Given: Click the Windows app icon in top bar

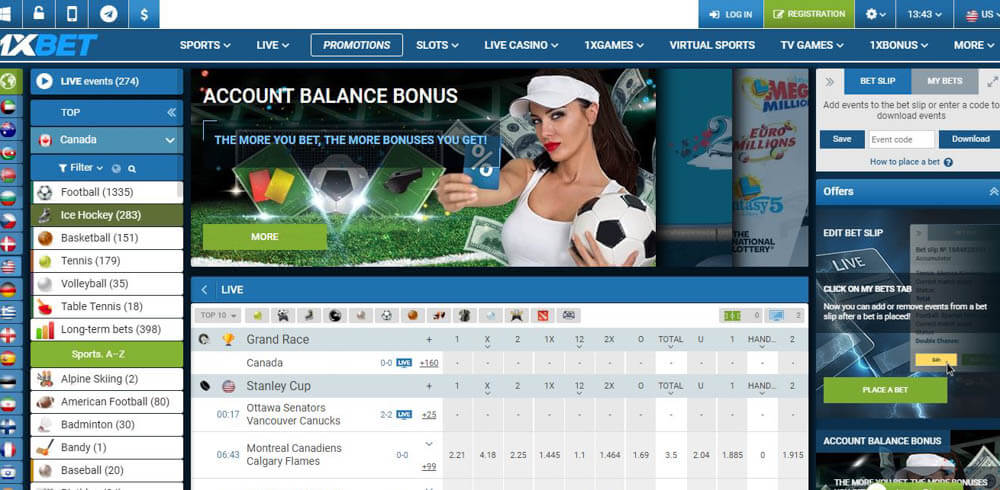Looking at the screenshot, I should [x=6, y=14].
